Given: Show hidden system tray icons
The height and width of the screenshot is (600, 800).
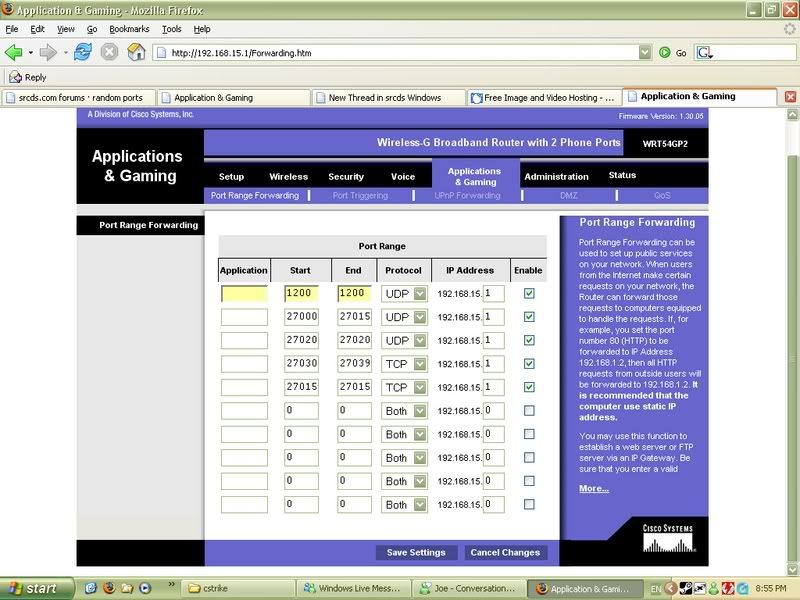Looking at the screenshot, I should (x=670, y=588).
